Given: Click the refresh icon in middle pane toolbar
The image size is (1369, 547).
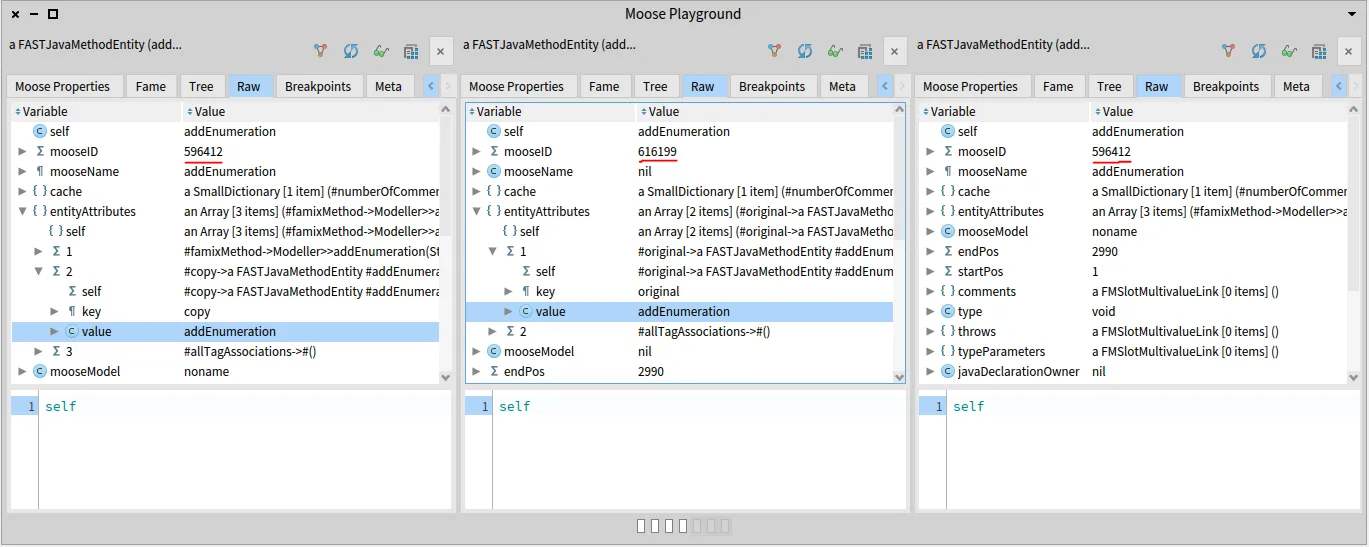Looking at the screenshot, I should click(805, 51).
